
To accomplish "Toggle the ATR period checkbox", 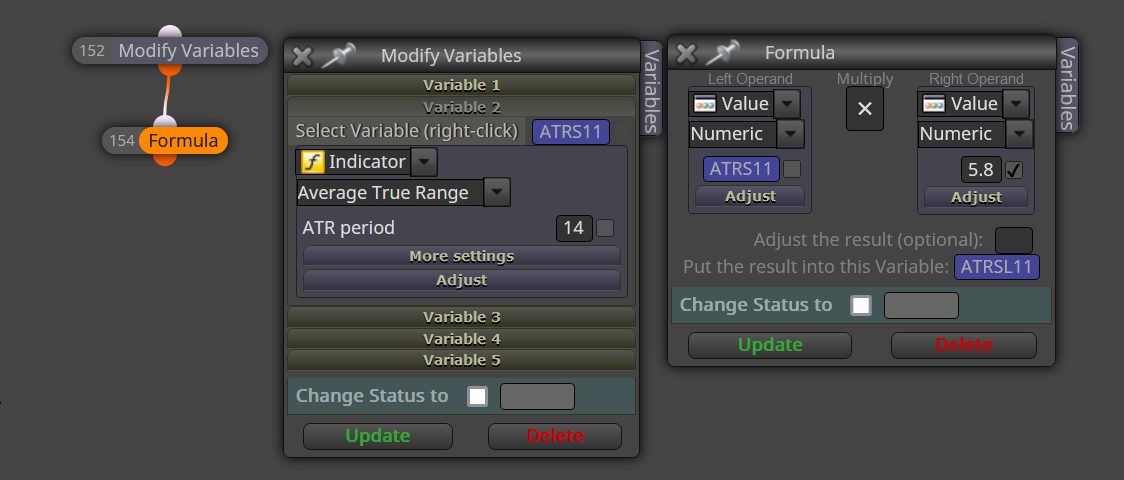I will [605, 229].
